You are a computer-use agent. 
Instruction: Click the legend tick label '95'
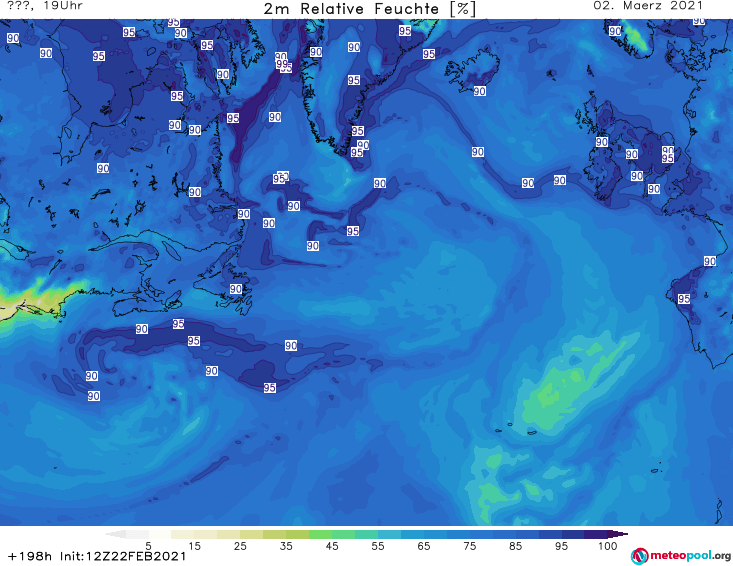561,546
